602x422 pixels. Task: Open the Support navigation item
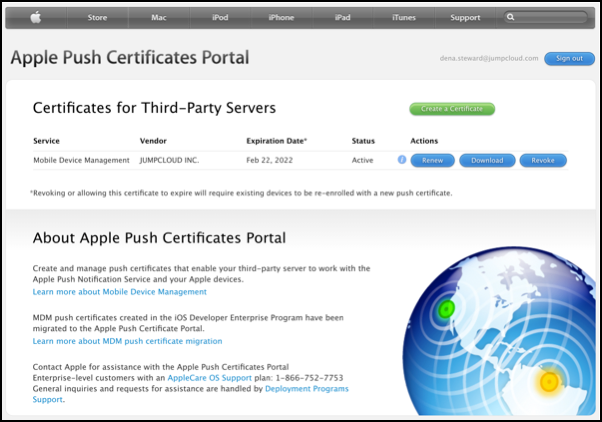point(465,17)
